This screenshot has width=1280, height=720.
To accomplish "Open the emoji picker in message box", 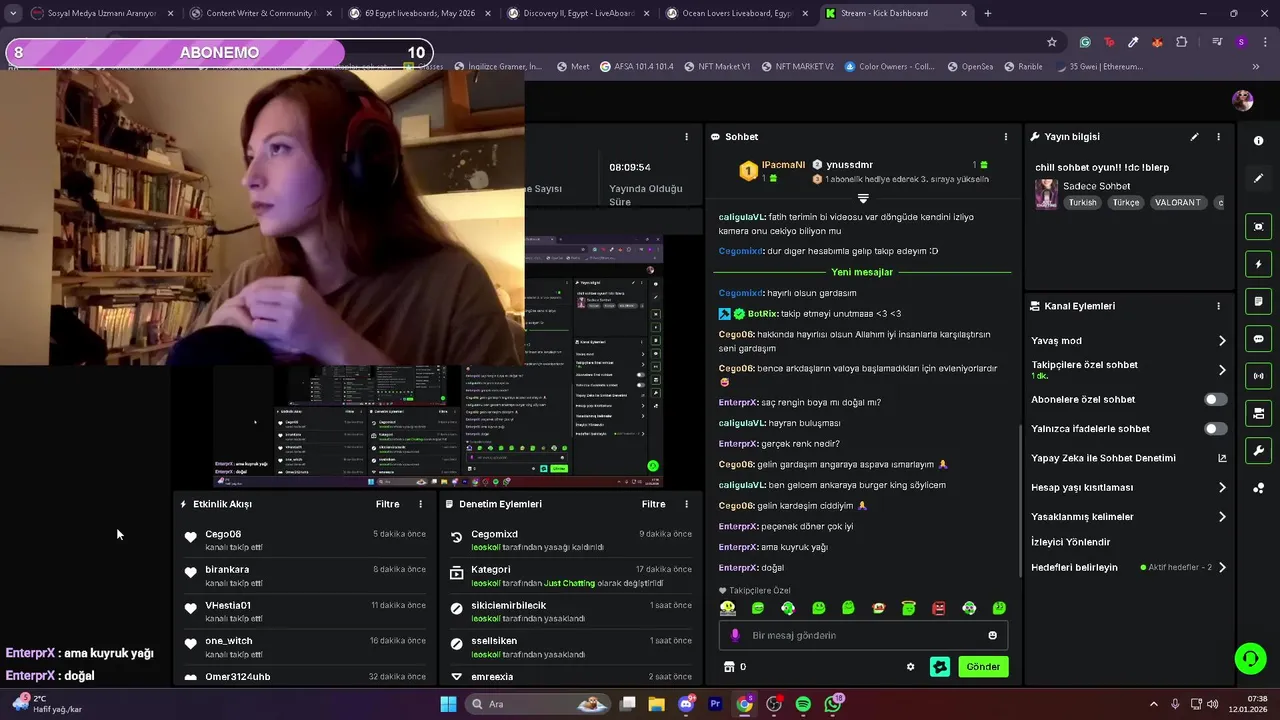I will click(x=992, y=635).
